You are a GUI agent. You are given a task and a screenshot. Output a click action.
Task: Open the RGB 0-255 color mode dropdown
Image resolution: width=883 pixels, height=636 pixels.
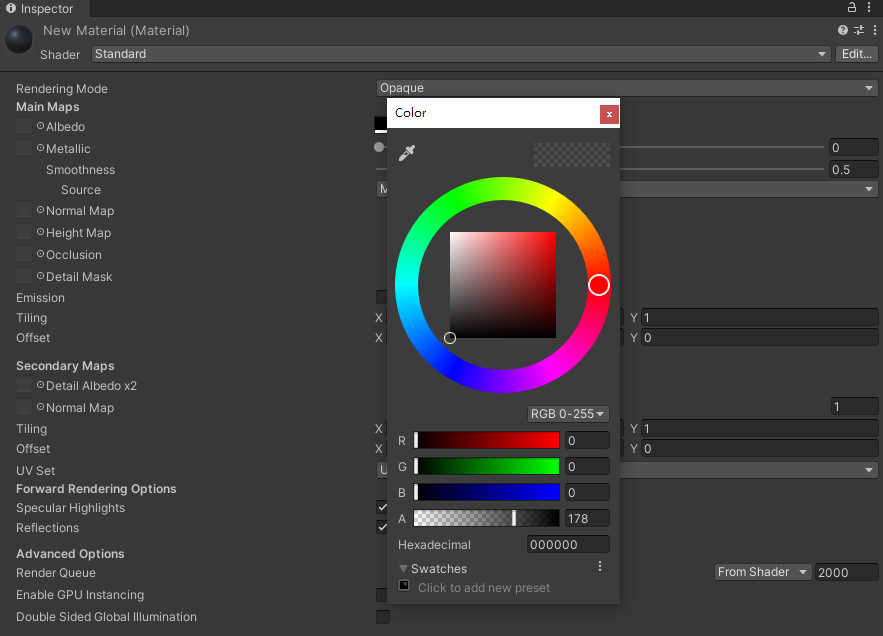[x=568, y=414]
